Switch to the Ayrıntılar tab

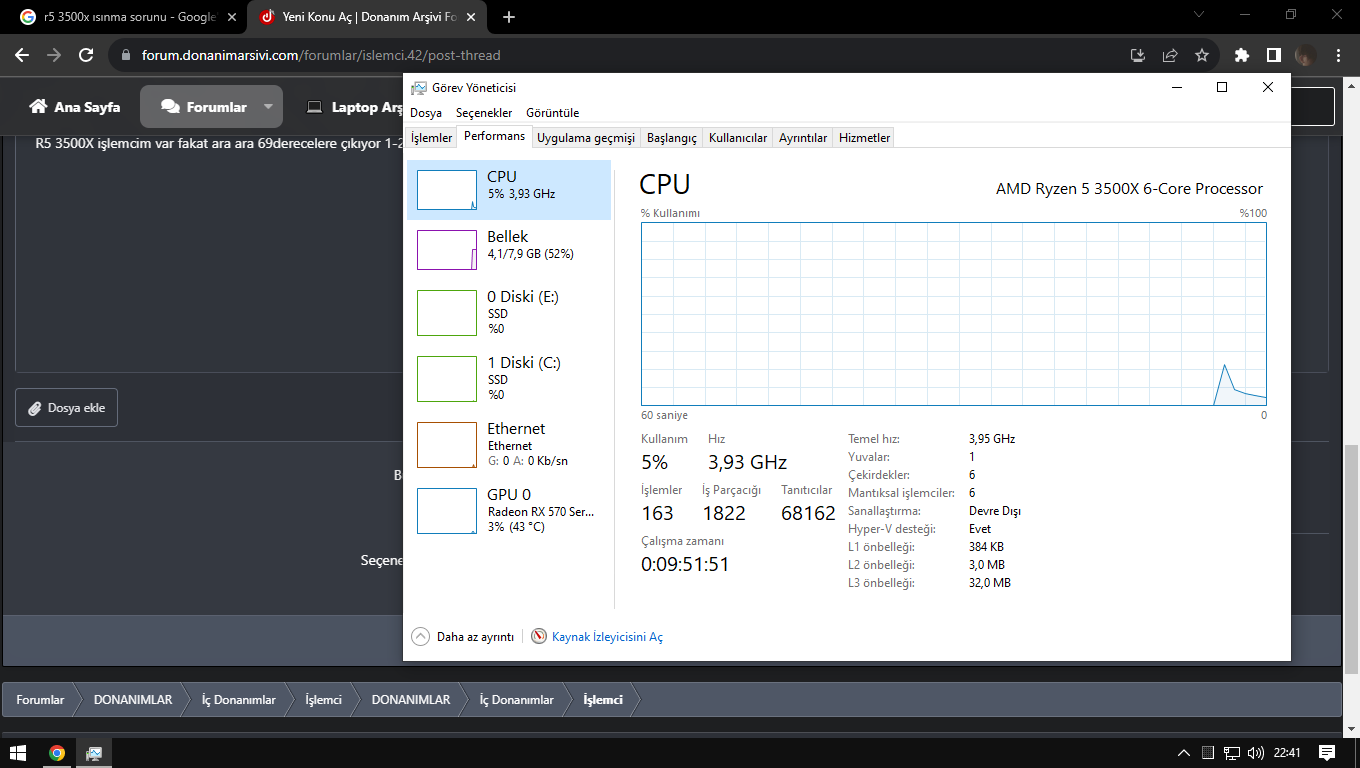coord(803,138)
